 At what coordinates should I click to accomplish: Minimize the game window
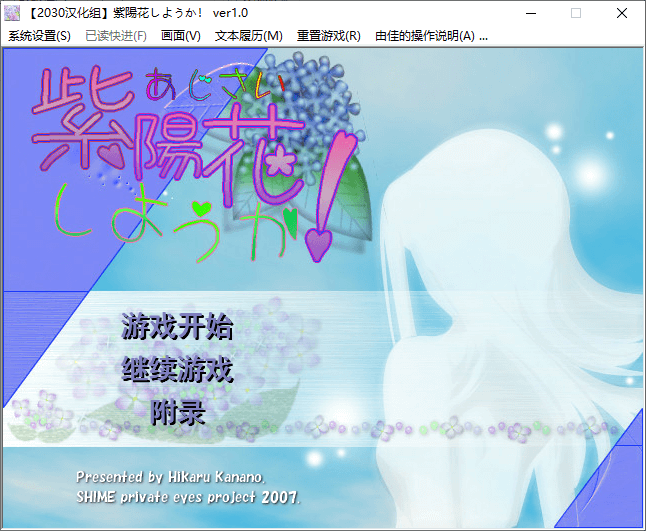(529, 12)
